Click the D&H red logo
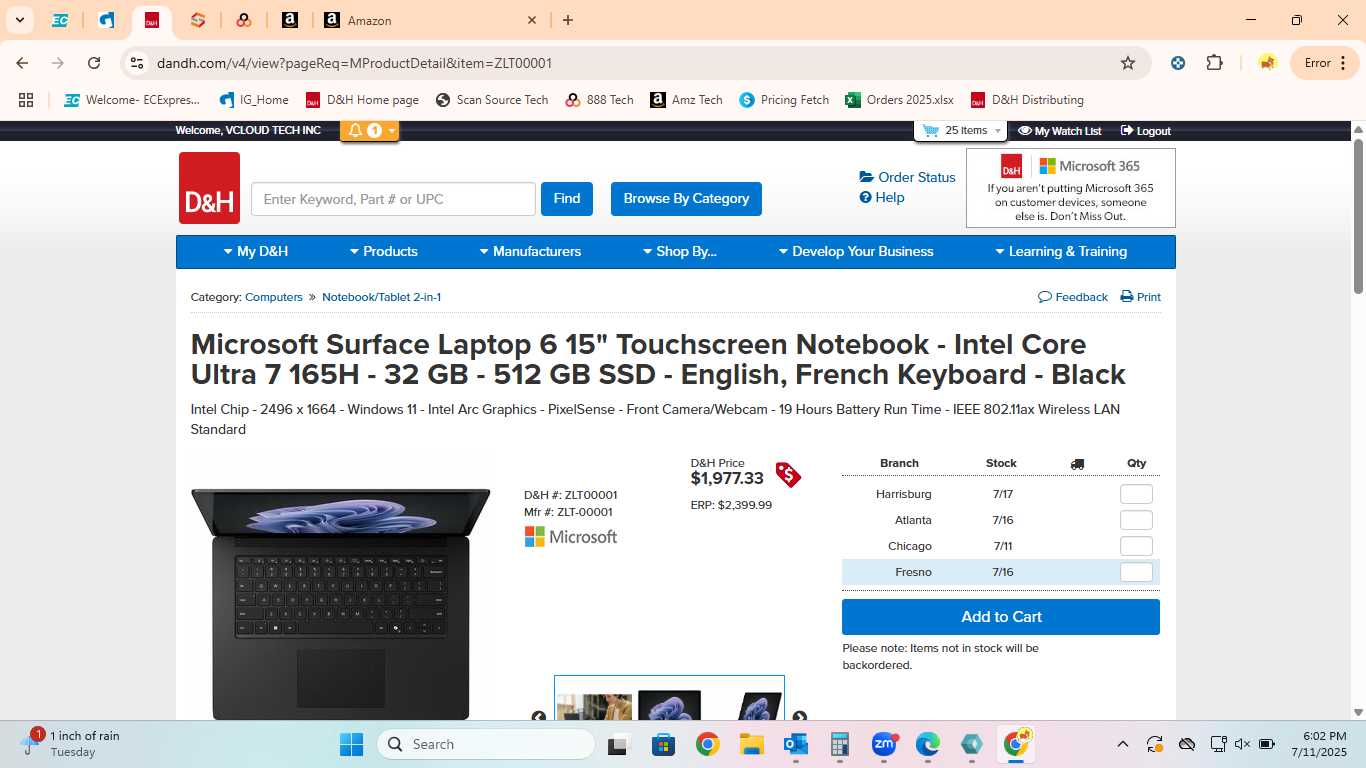1366x768 pixels. point(209,188)
